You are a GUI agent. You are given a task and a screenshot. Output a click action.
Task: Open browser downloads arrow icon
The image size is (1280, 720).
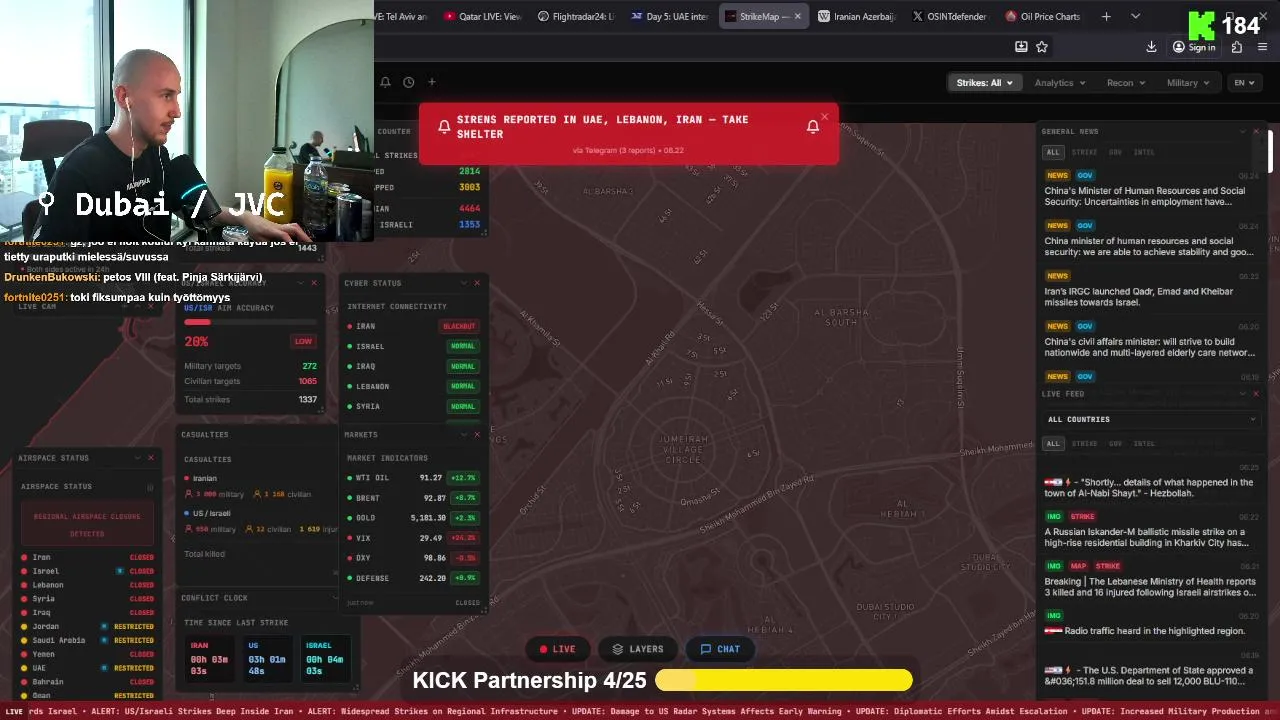point(1151,47)
